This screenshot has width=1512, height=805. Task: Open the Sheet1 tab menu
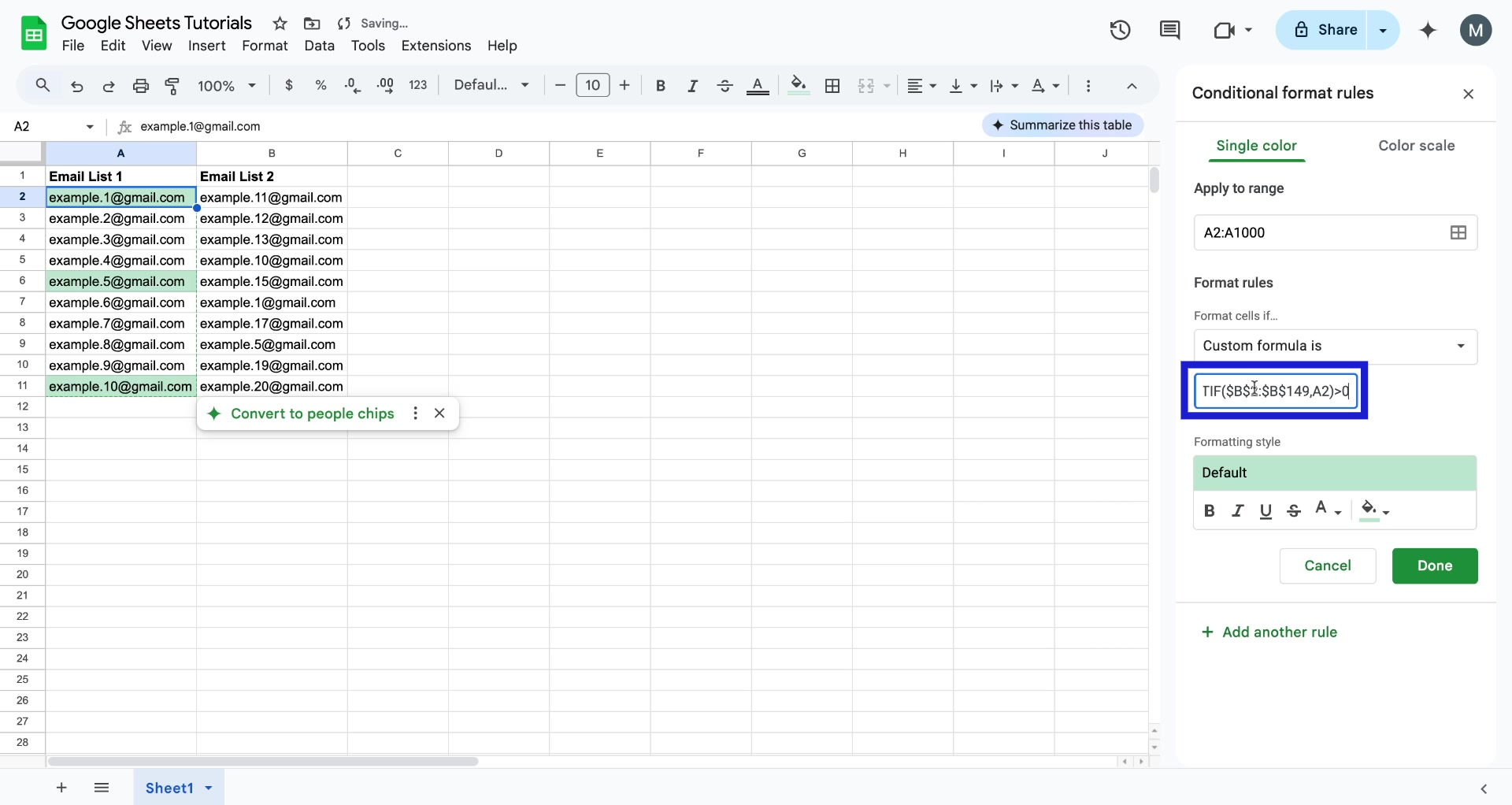pos(208,788)
